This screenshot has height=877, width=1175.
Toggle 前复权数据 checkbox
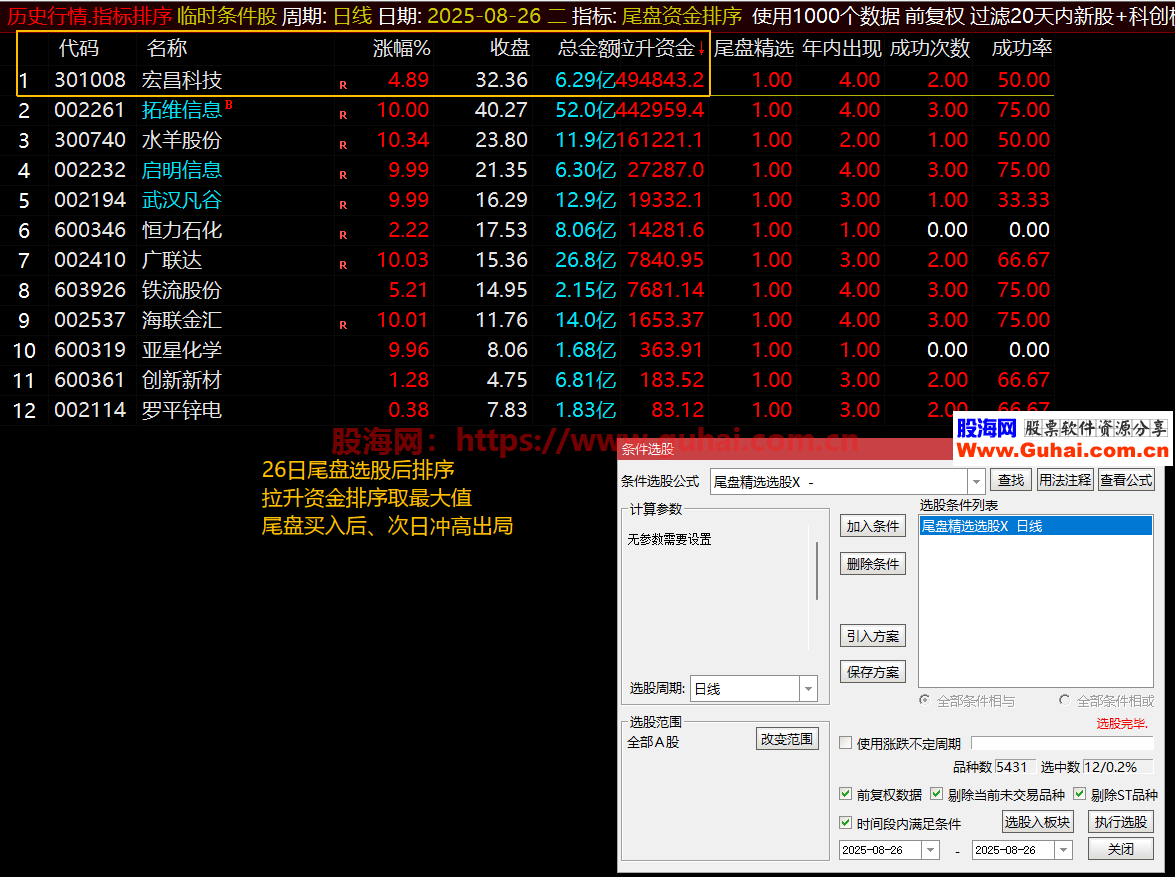pos(845,794)
